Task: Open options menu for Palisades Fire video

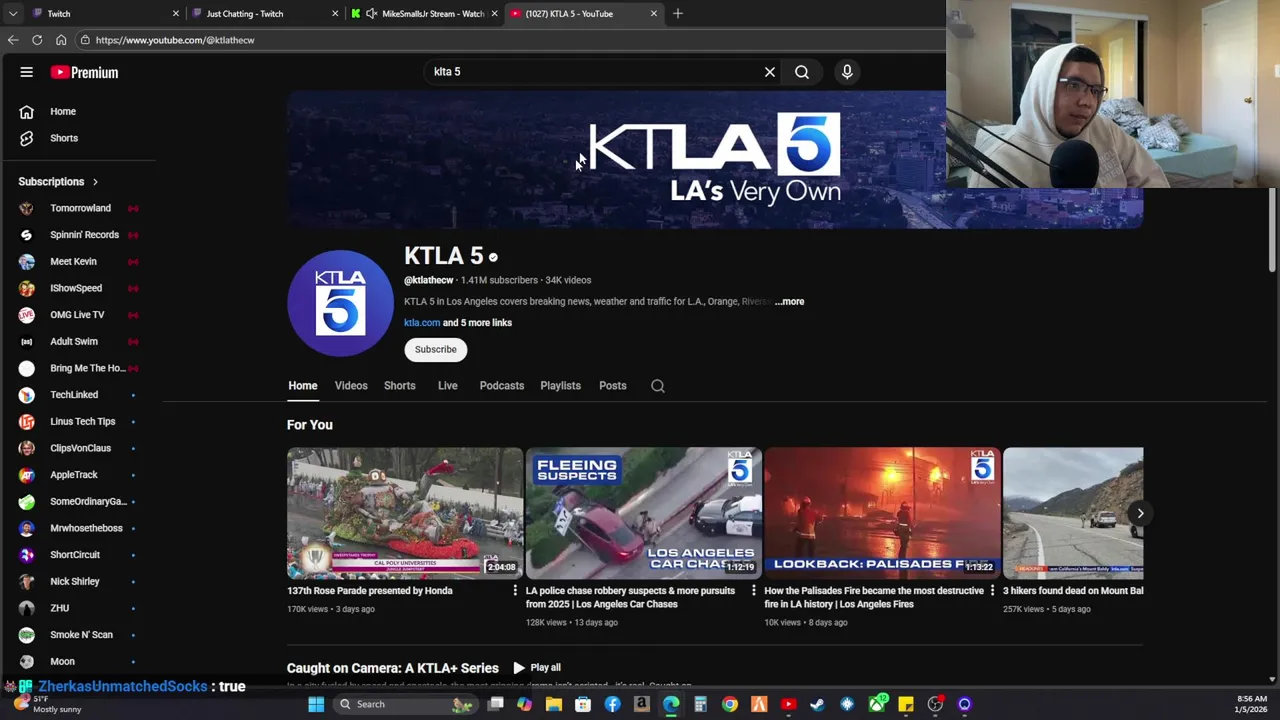Action: (x=992, y=591)
